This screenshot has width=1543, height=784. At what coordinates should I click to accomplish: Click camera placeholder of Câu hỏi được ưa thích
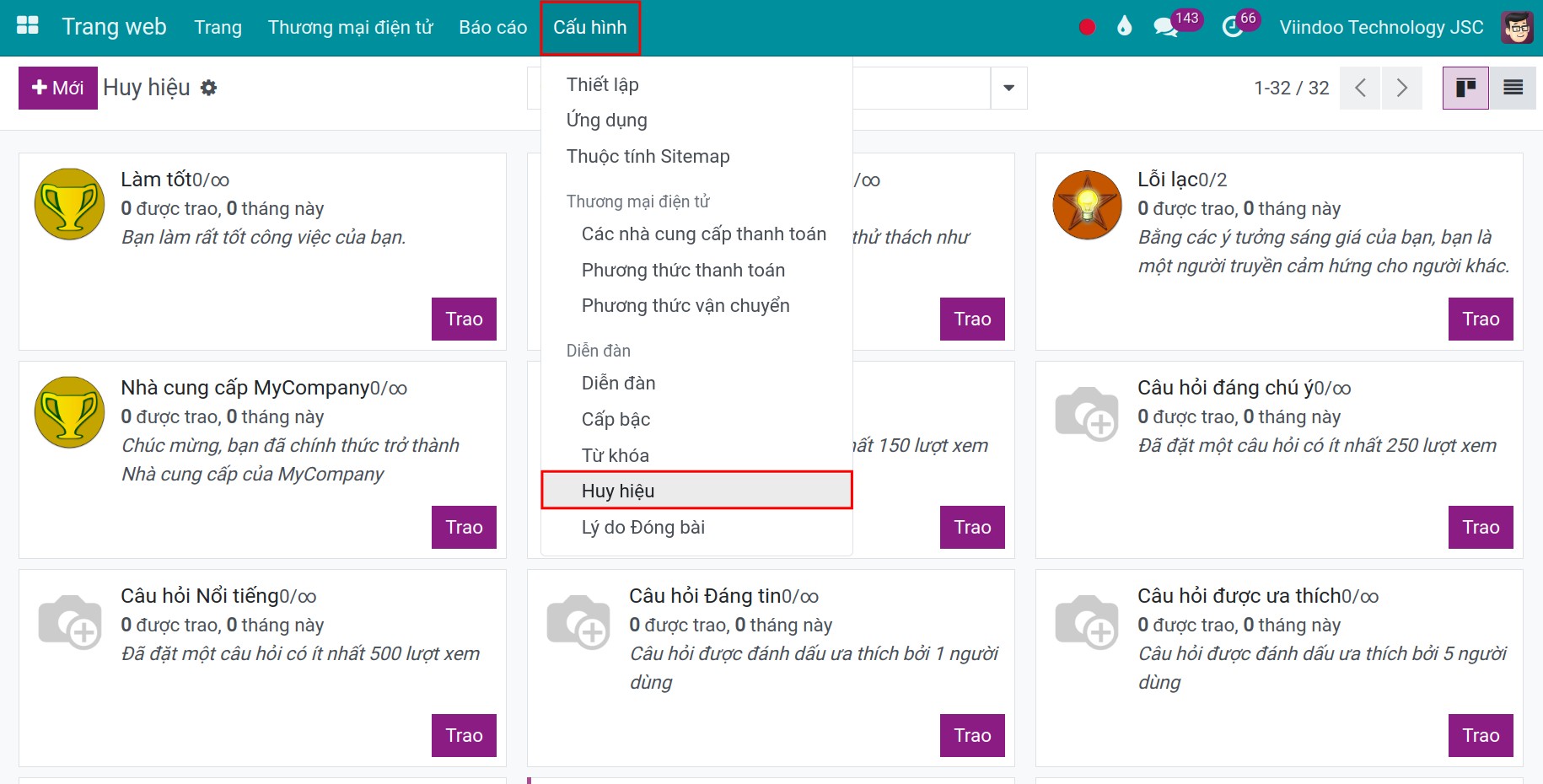pyautogui.click(x=1087, y=621)
